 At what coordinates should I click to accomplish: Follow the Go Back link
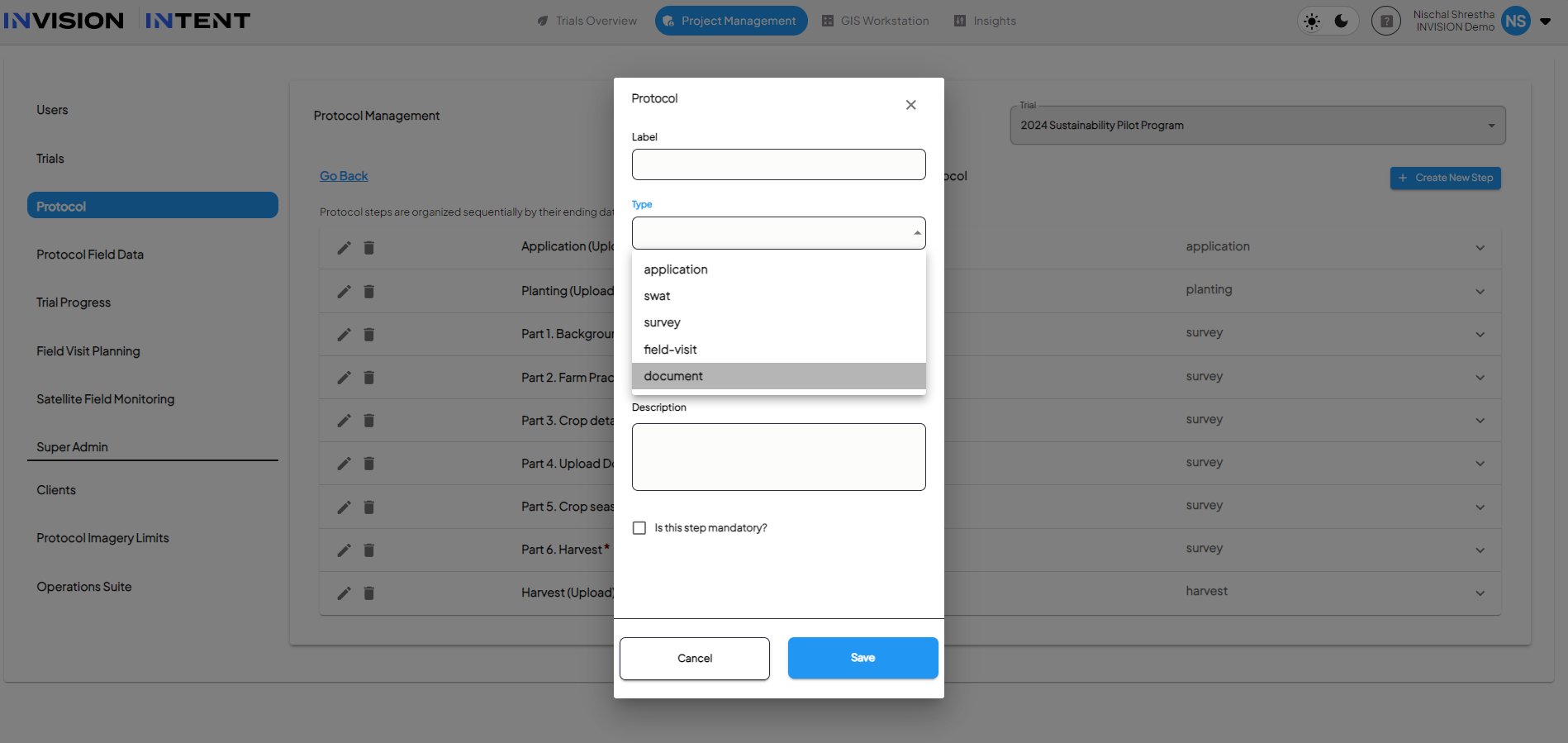pos(344,176)
